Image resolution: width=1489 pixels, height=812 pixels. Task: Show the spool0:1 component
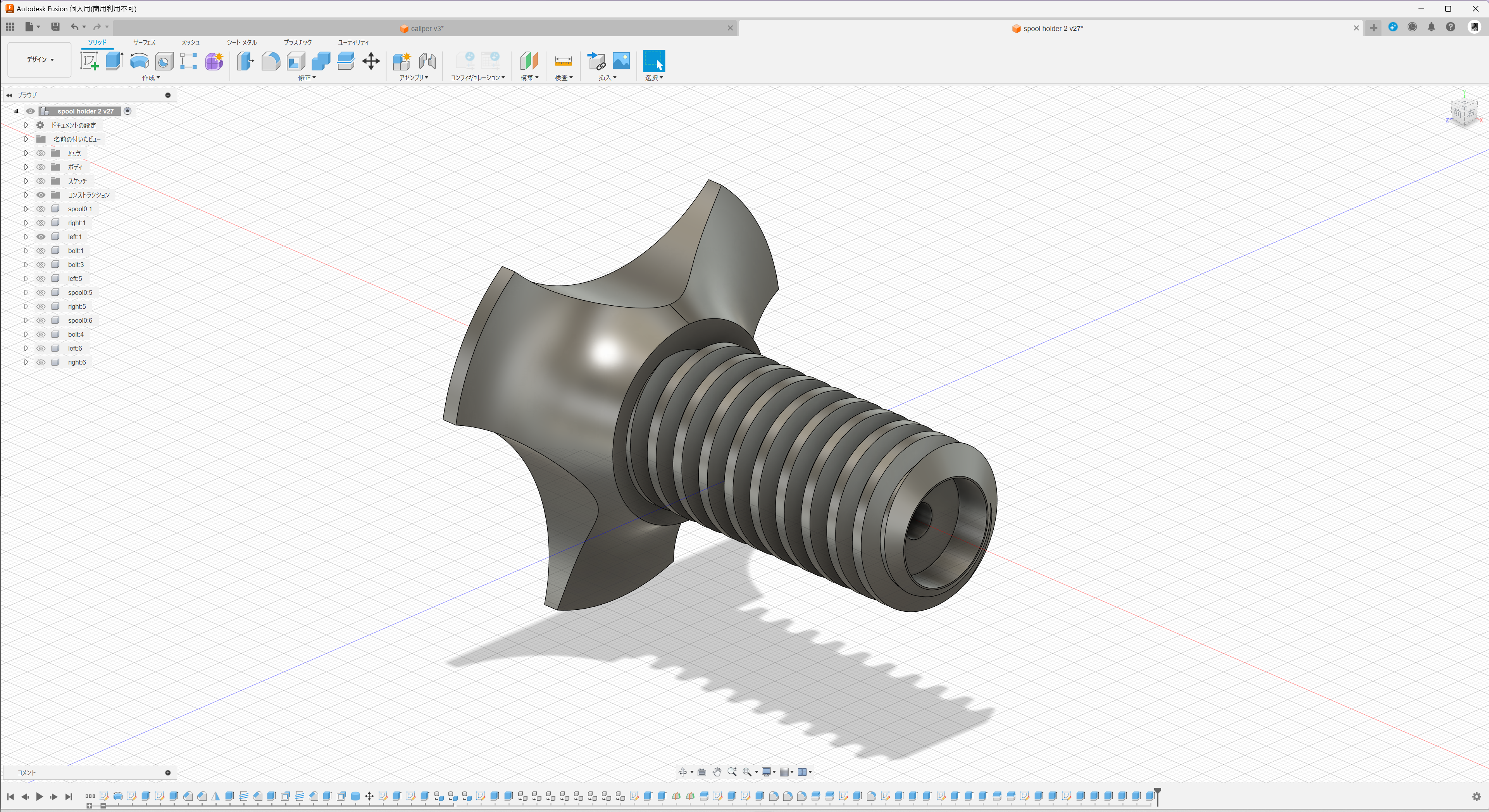41,209
